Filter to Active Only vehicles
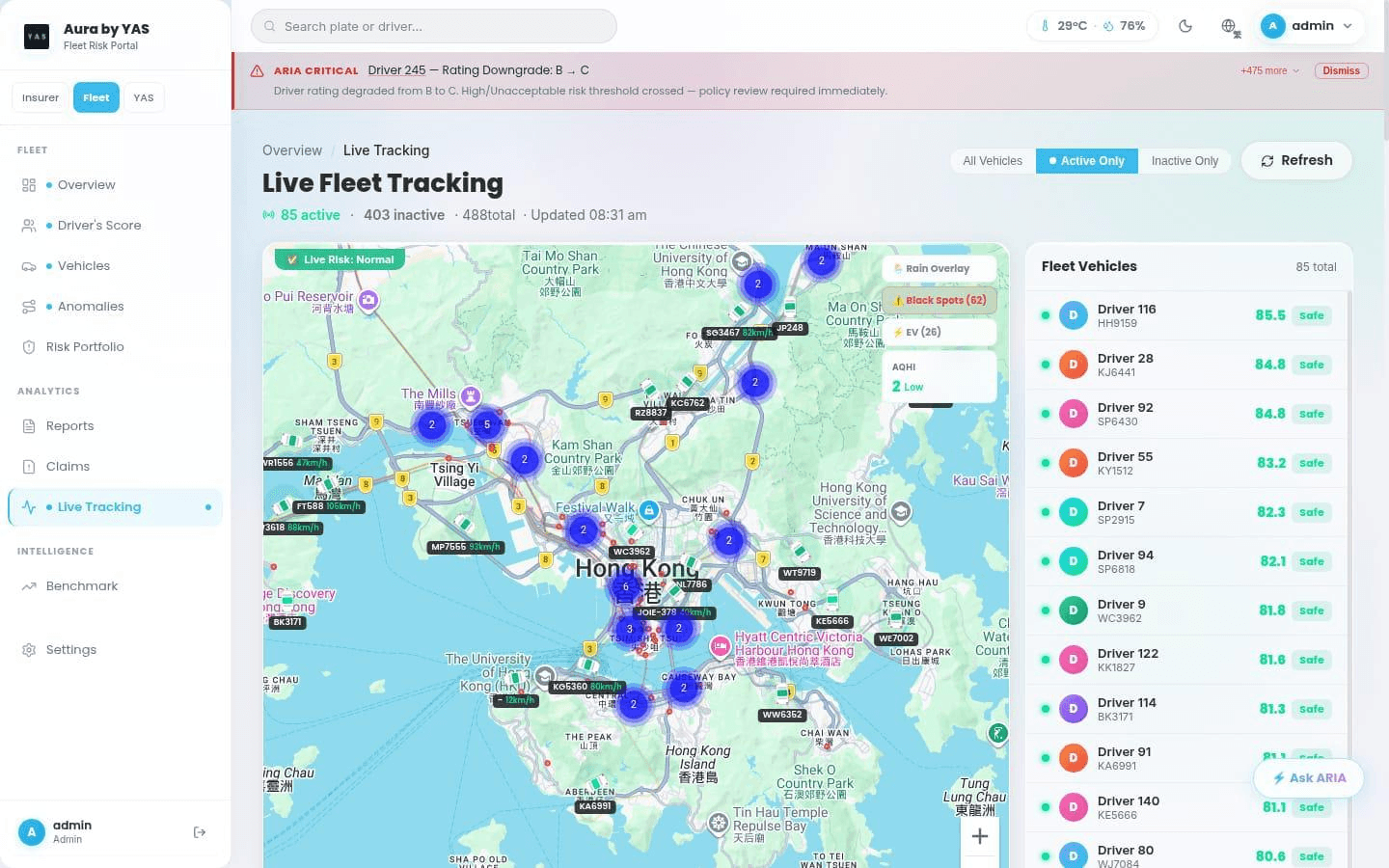 coord(1087,161)
